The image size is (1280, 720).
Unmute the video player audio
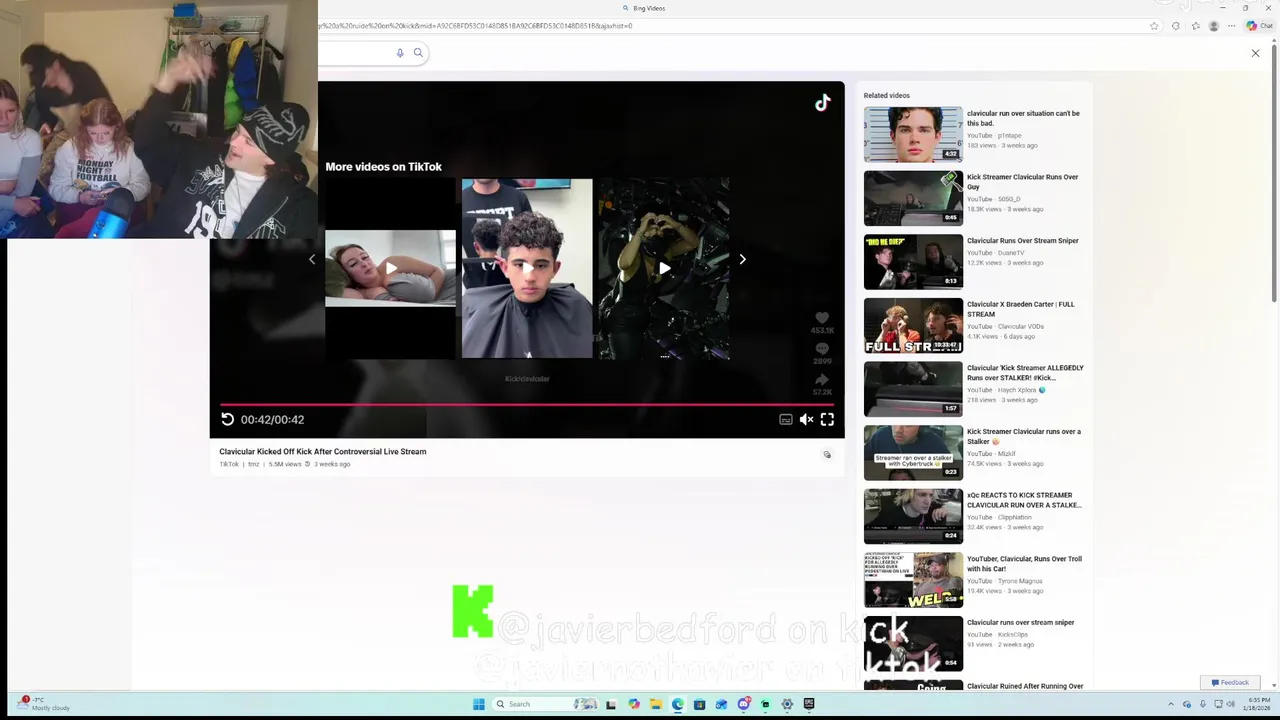click(x=806, y=420)
